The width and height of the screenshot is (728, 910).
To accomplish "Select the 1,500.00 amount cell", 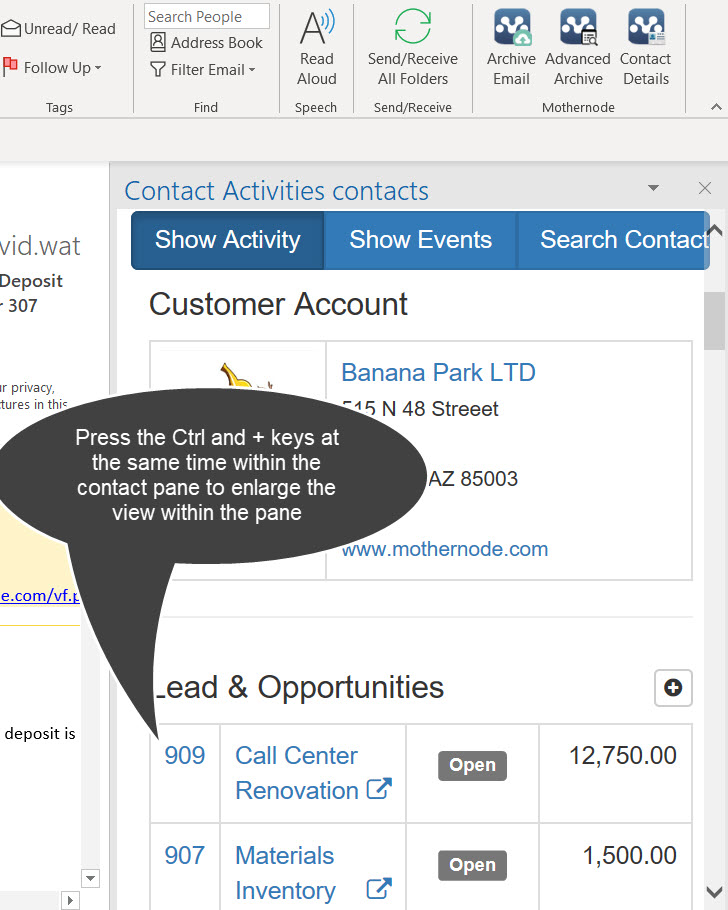I will click(615, 867).
